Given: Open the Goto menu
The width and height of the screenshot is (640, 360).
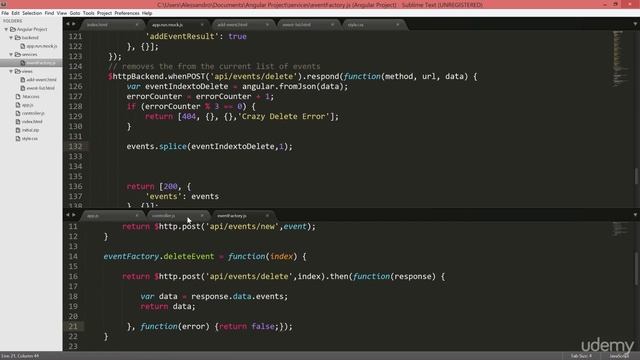Looking at the screenshot, I should [x=75, y=13].
